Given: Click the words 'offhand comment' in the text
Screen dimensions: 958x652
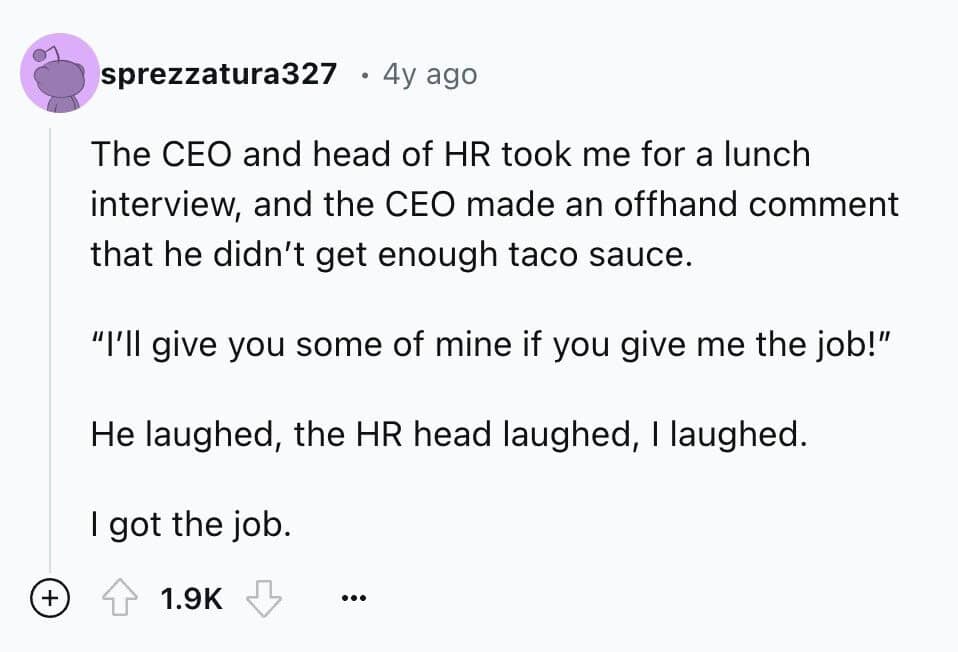Looking at the screenshot, I should pyautogui.click(x=762, y=205).
